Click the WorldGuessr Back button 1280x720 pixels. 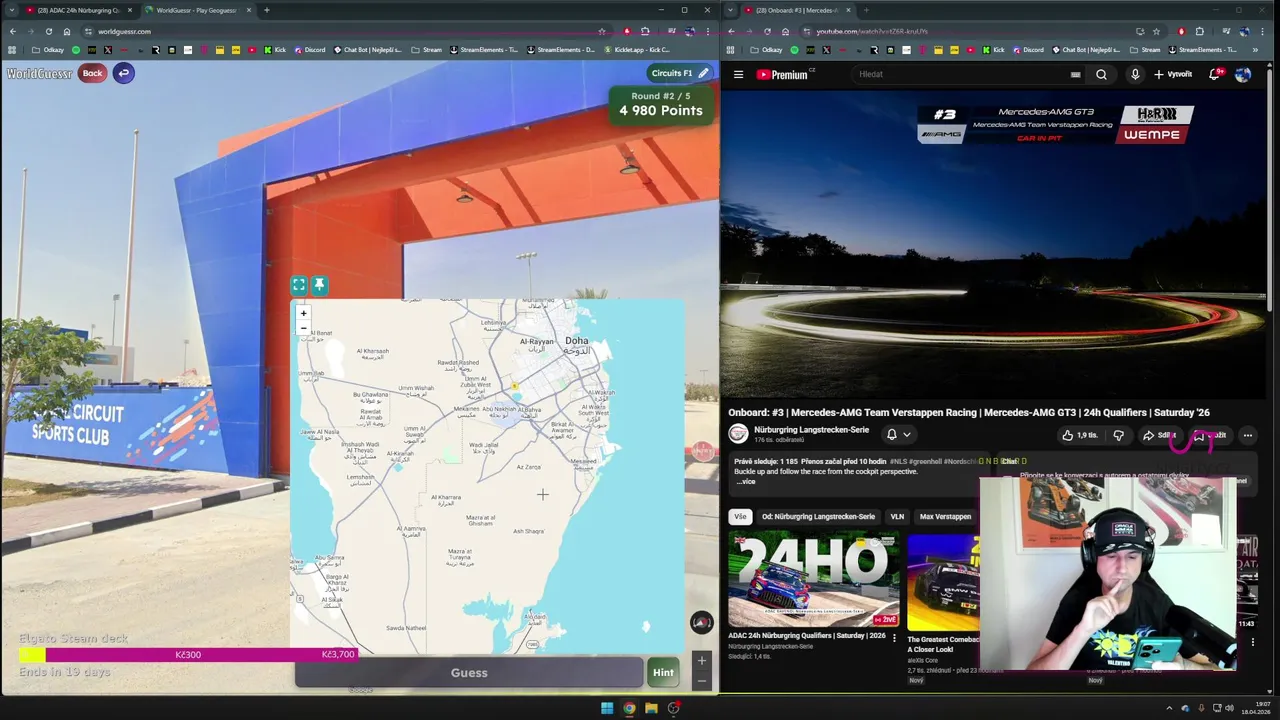click(92, 73)
